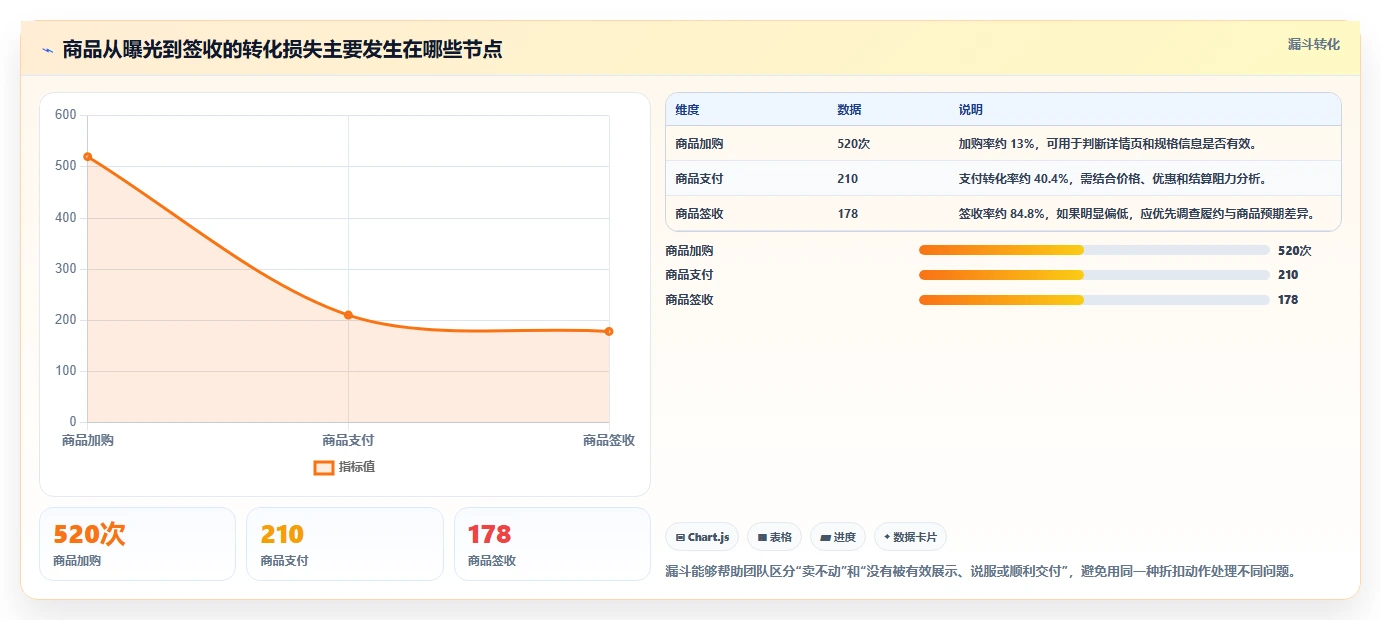This screenshot has width=1381, height=620.
Task: Click the 商品支付 label in the progress list
Action: [689, 275]
